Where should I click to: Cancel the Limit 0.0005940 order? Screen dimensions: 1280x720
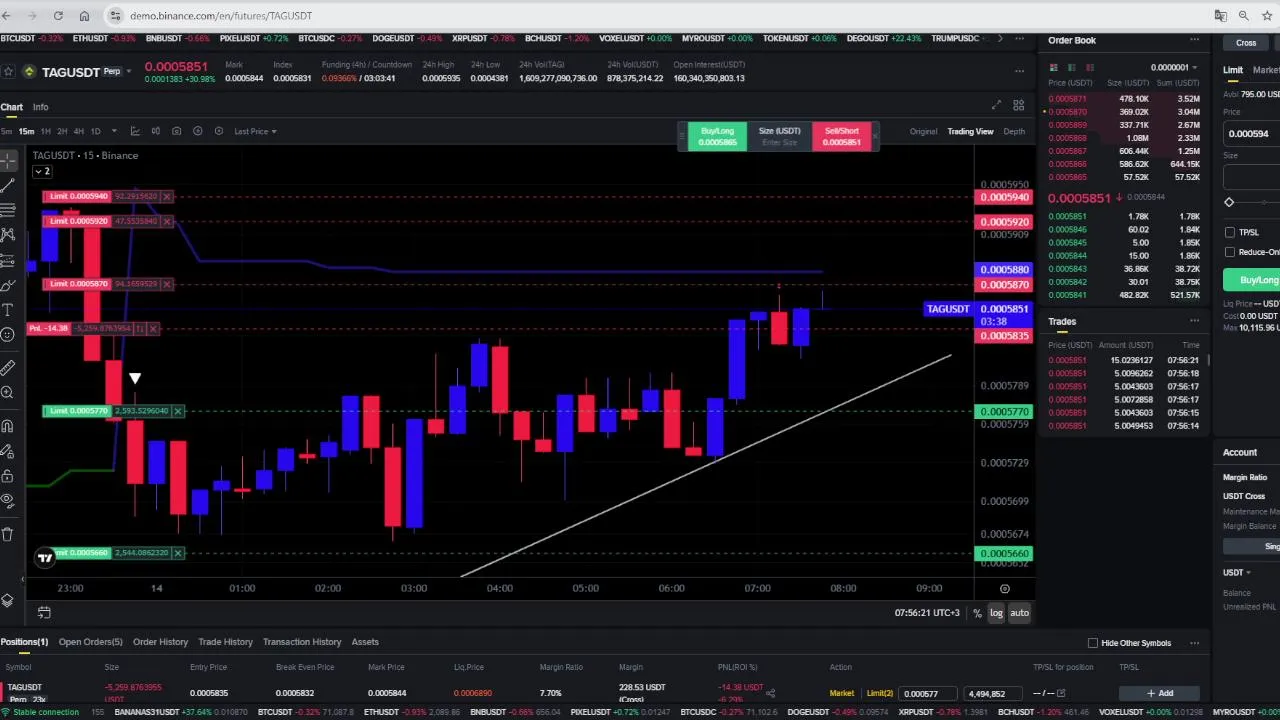coord(167,197)
